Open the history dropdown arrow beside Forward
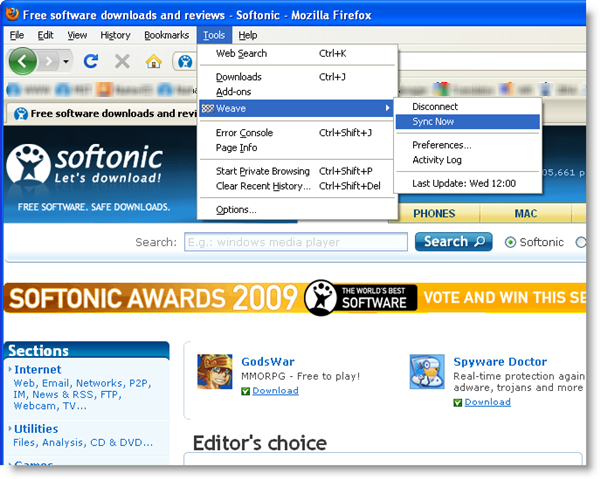 (x=66, y=61)
